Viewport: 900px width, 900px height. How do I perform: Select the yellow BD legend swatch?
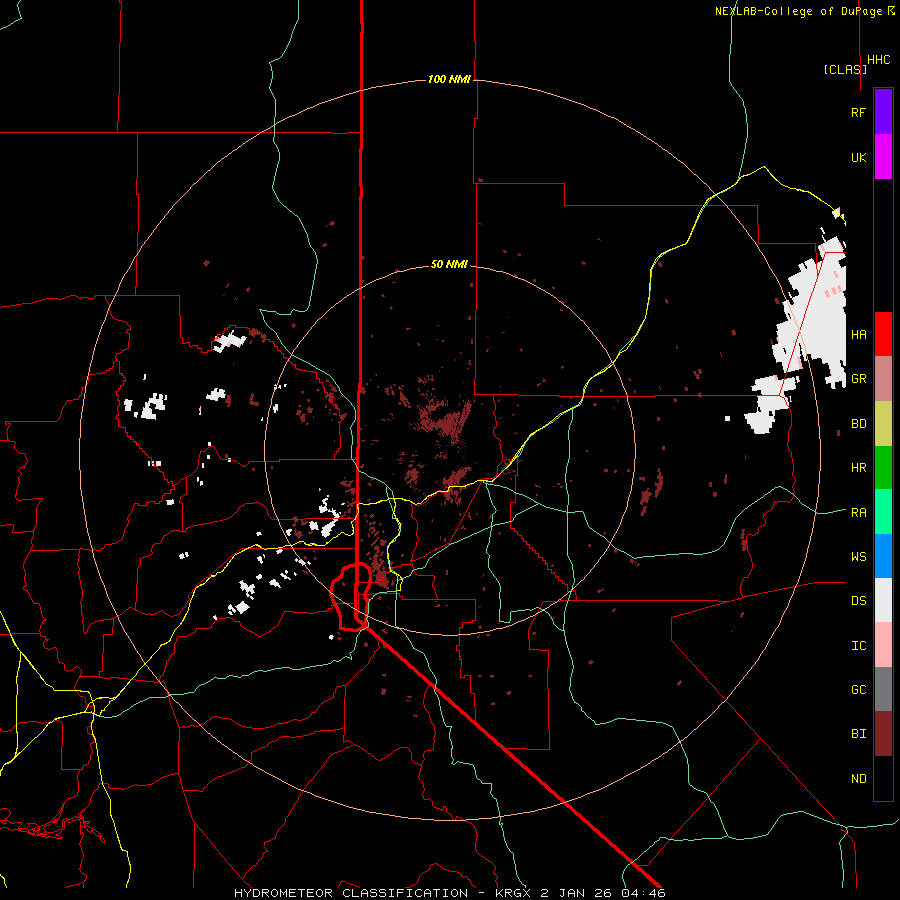click(x=883, y=424)
